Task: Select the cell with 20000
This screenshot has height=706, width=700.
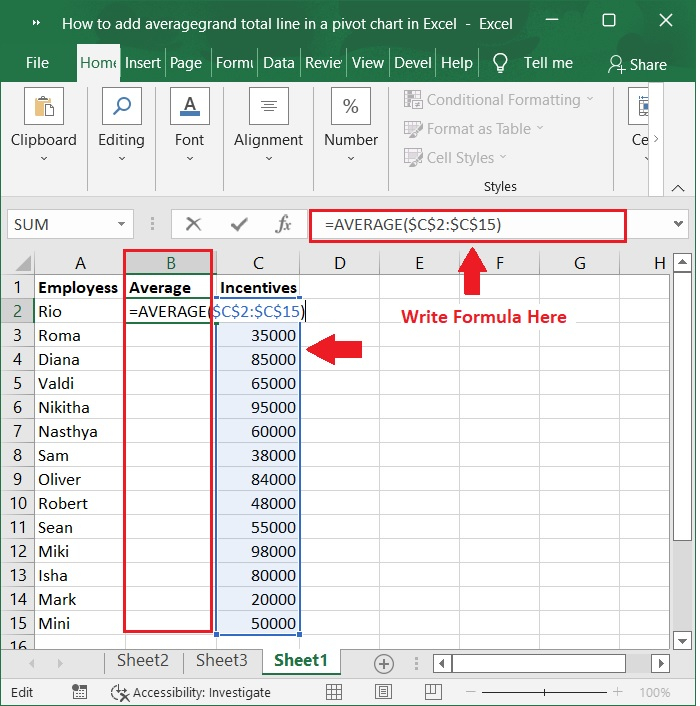Action: [258, 599]
